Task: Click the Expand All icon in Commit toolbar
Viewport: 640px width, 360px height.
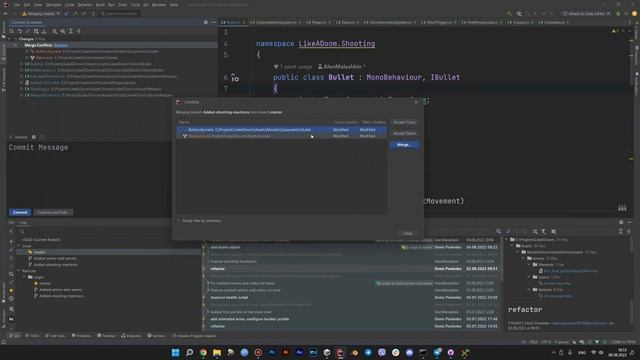Action: point(71,31)
